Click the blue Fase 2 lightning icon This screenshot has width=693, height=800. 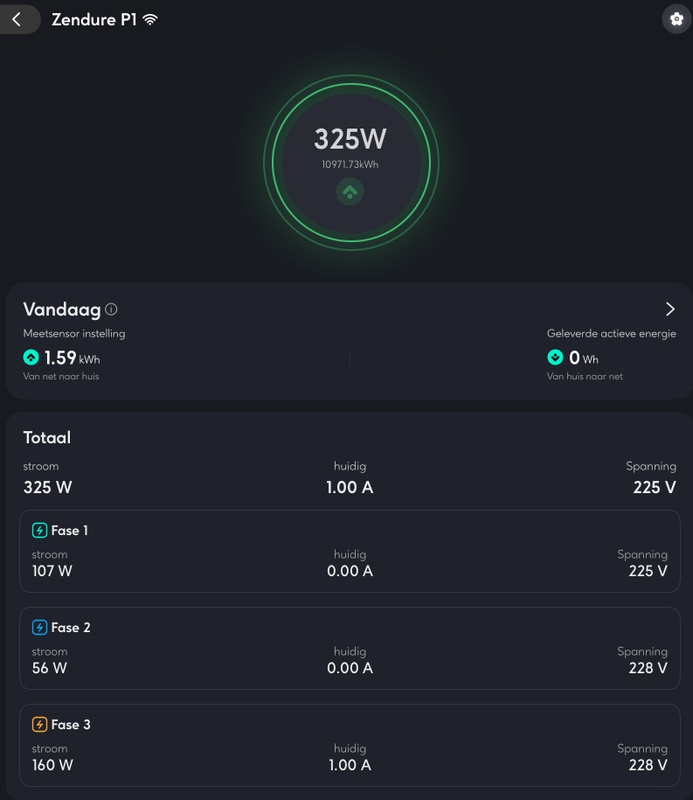click(39, 627)
